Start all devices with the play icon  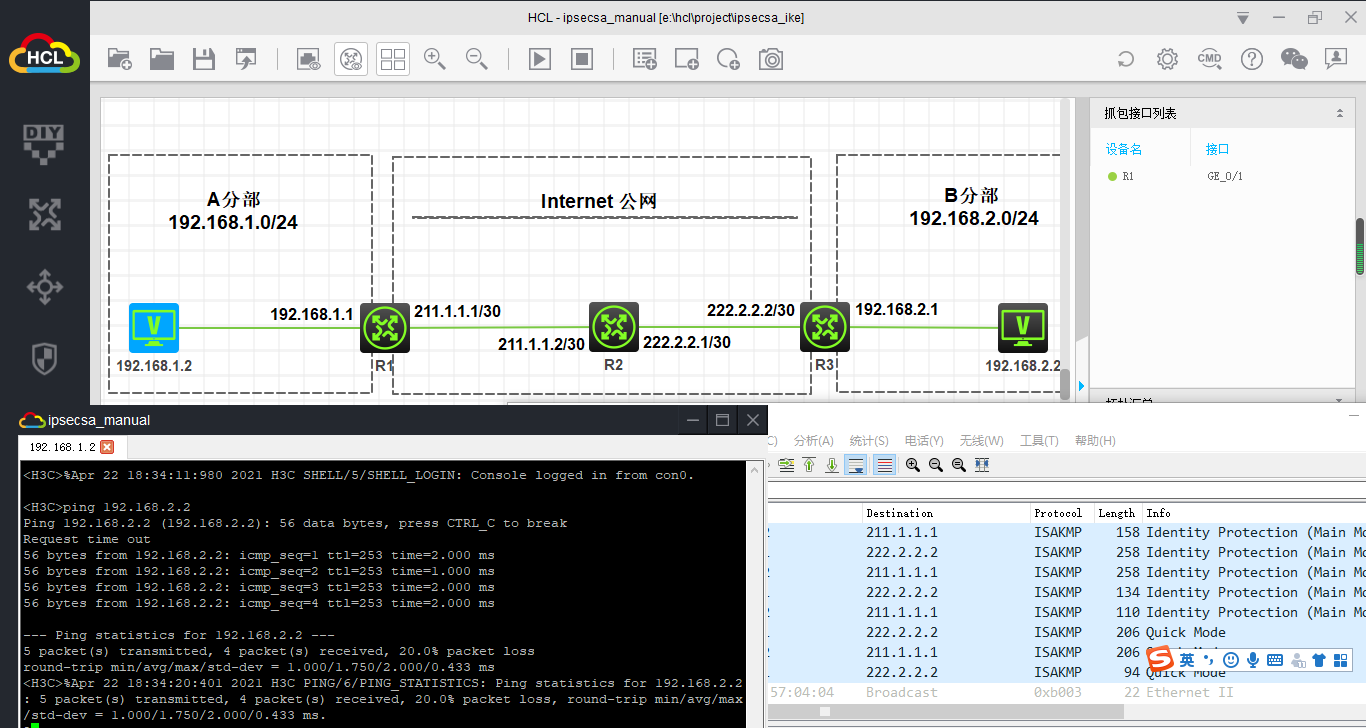pos(539,59)
